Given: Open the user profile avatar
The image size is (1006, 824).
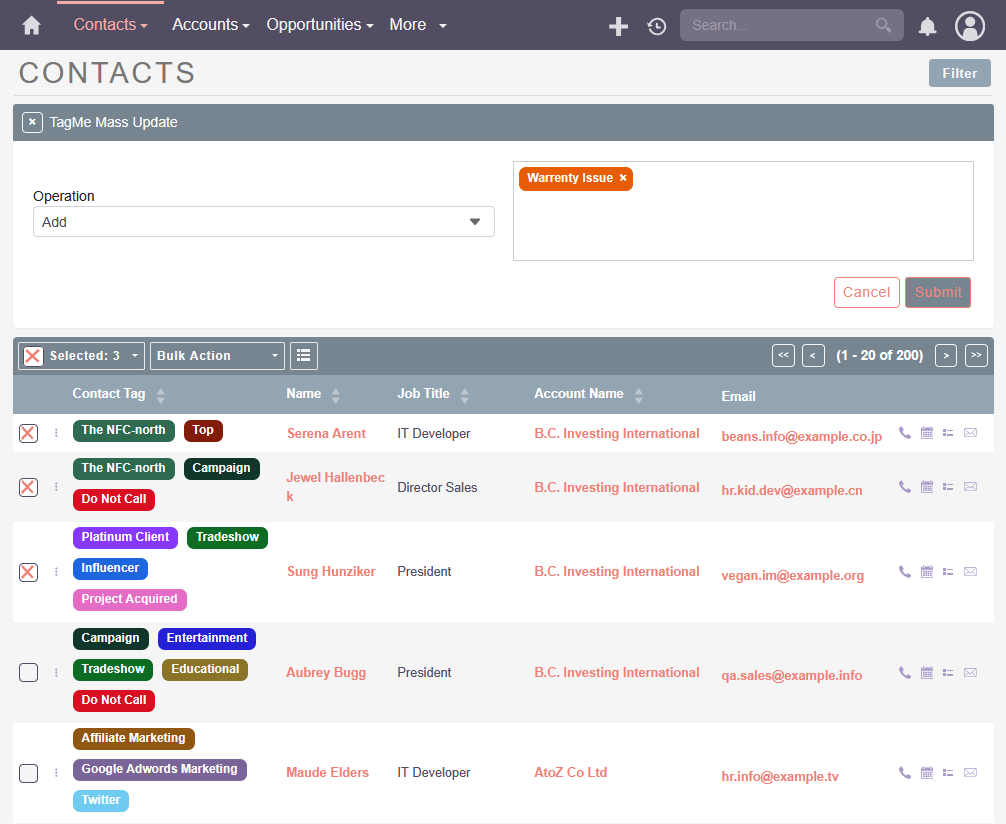Looking at the screenshot, I should tap(969, 26).
